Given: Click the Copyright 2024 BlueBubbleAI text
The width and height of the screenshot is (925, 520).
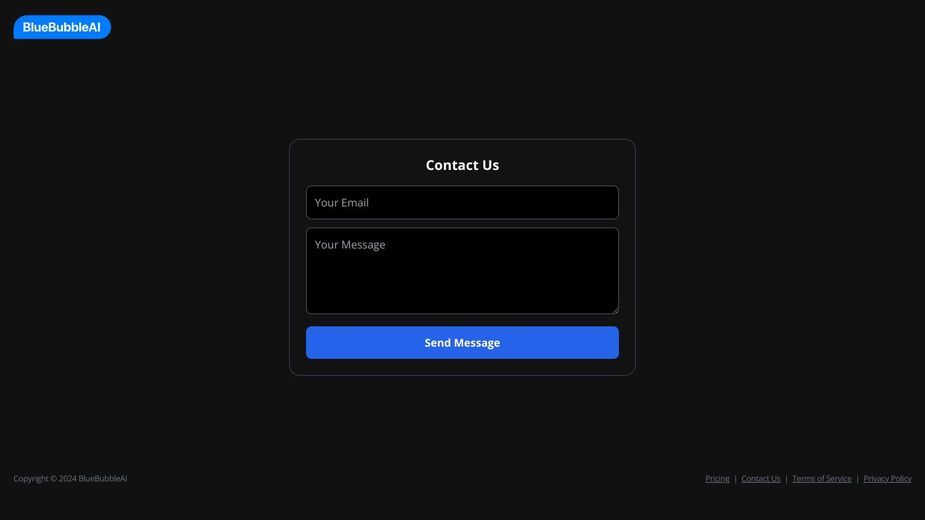Looking at the screenshot, I should coord(70,479).
